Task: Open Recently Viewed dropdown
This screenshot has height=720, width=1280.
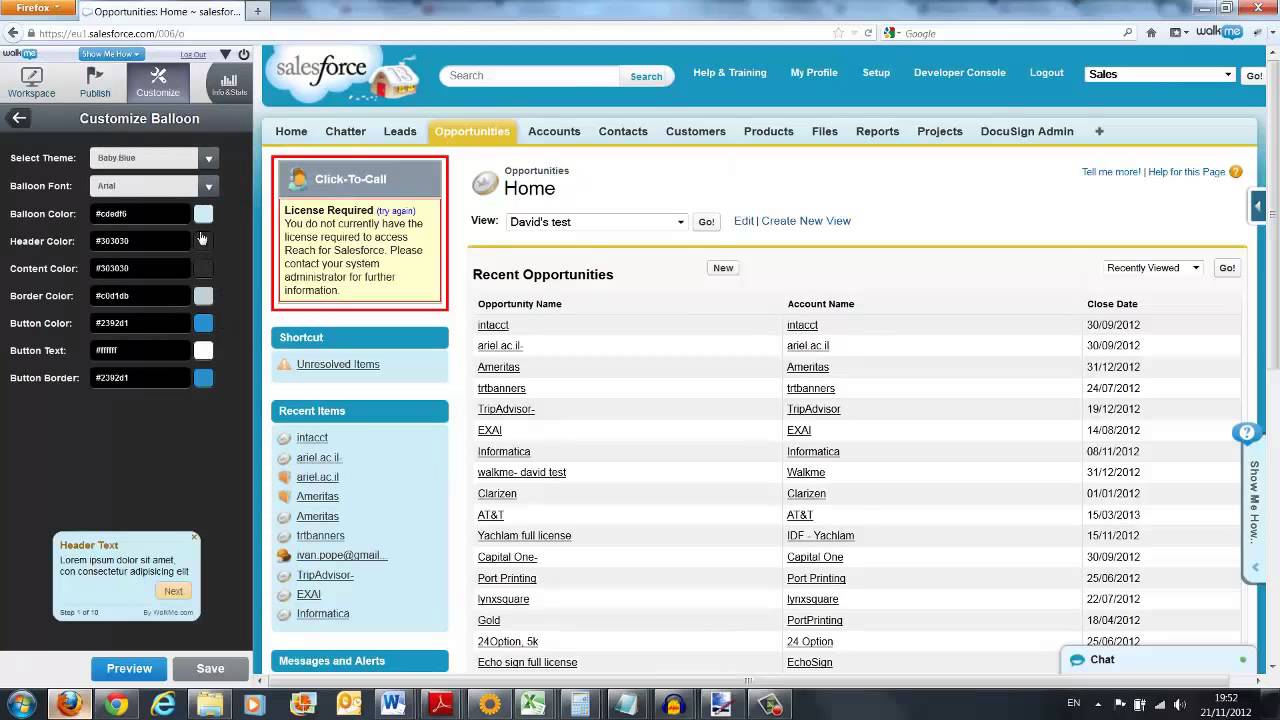Action: [1153, 268]
